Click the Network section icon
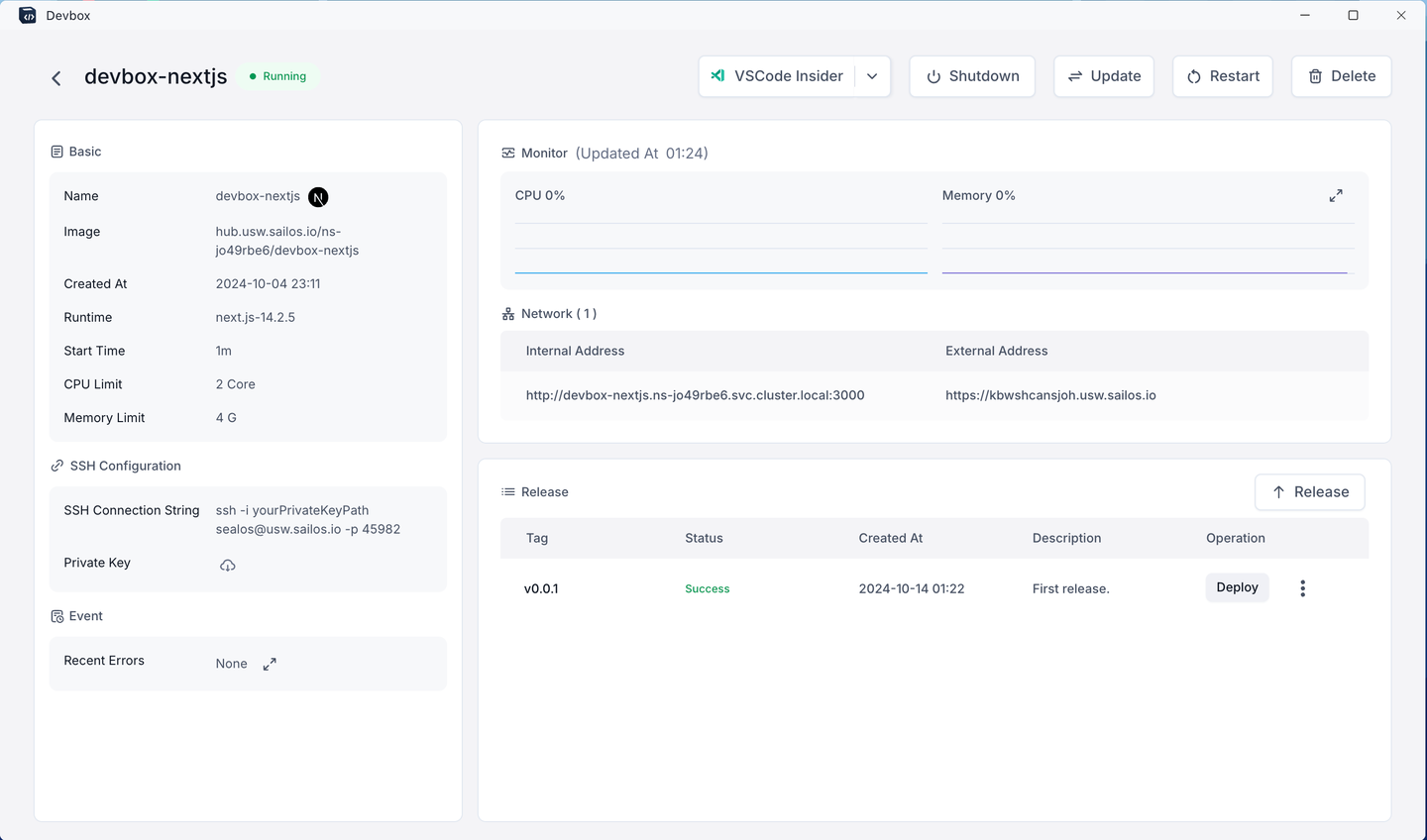Image resolution: width=1427 pixels, height=840 pixels. pos(506,313)
